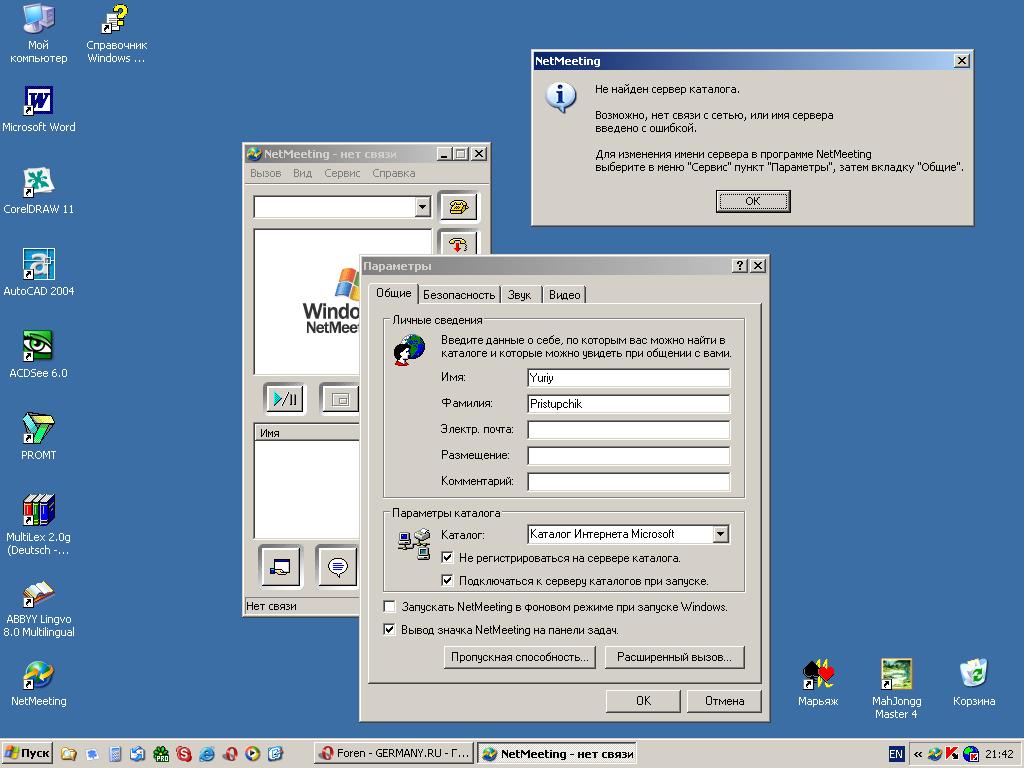
Task: Click the 'Нет связи' status bar text
Action: pos(271,606)
